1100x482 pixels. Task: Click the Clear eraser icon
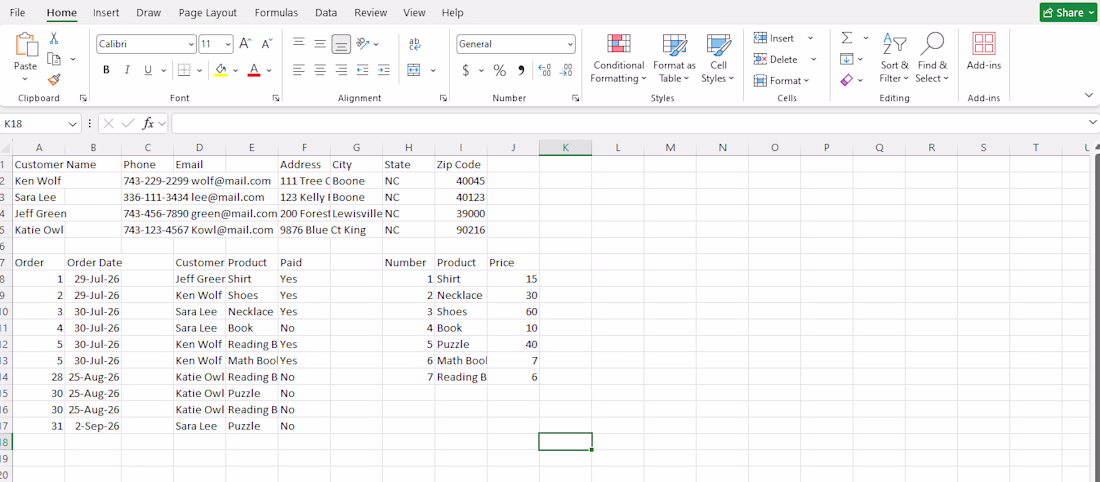coord(847,80)
